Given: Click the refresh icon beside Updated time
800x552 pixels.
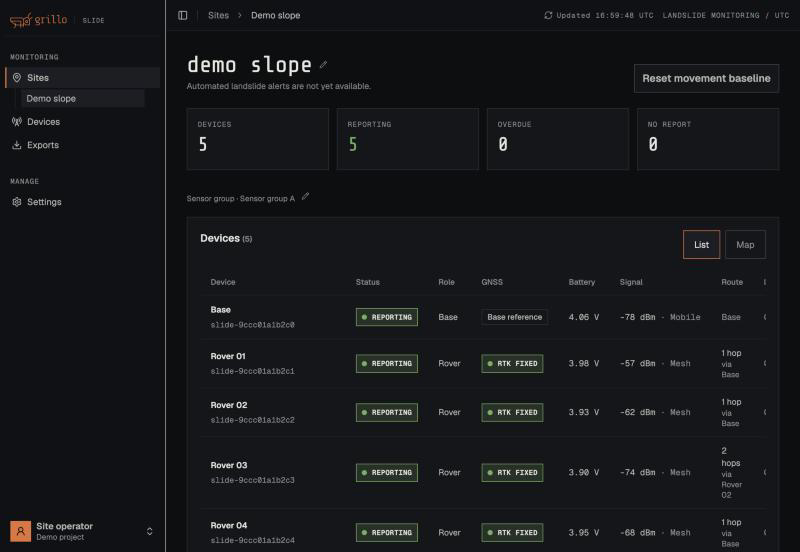Looking at the screenshot, I should 548,15.
